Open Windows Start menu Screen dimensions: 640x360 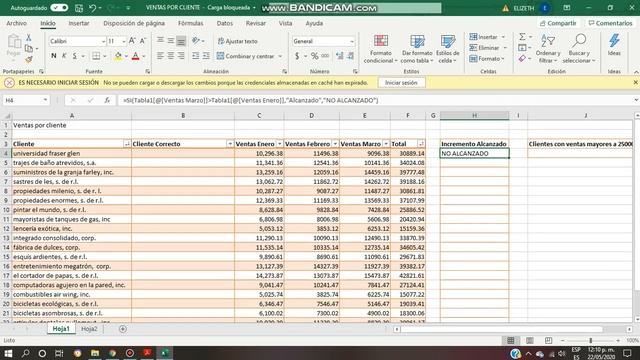8,353
